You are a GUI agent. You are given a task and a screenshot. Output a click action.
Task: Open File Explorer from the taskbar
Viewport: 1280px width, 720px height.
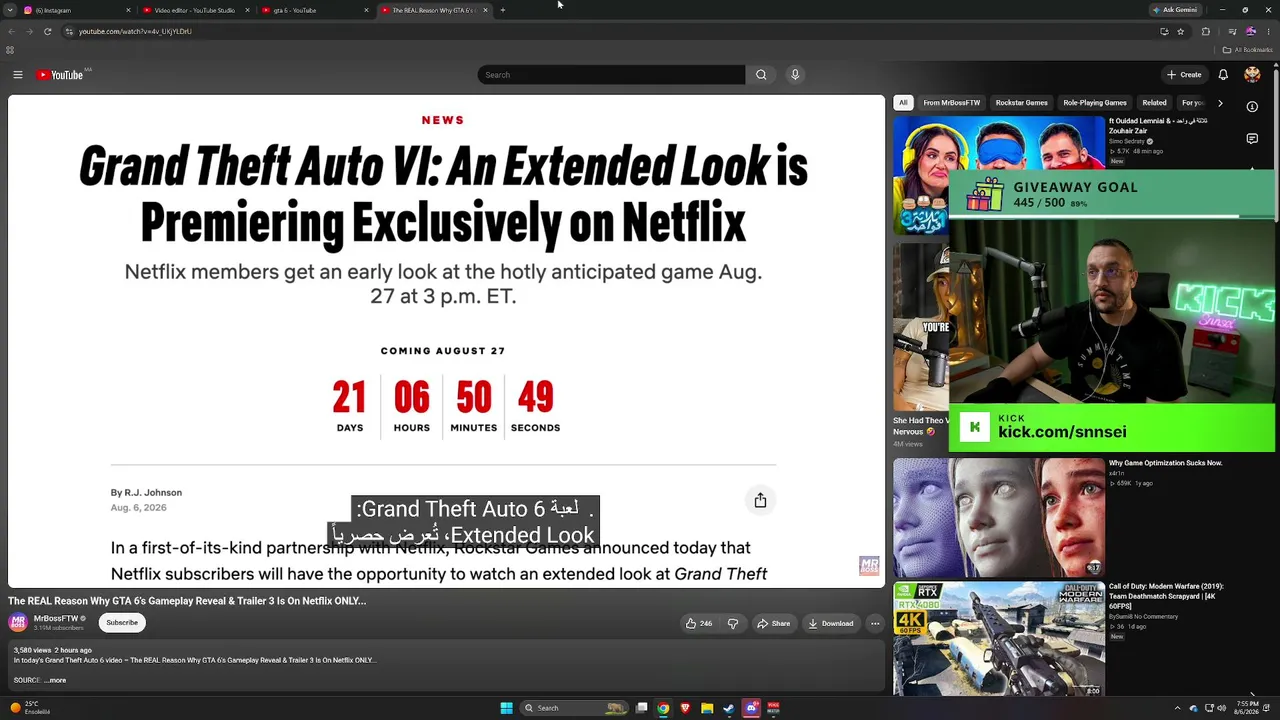pyautogui.click(x=707, y=708)
